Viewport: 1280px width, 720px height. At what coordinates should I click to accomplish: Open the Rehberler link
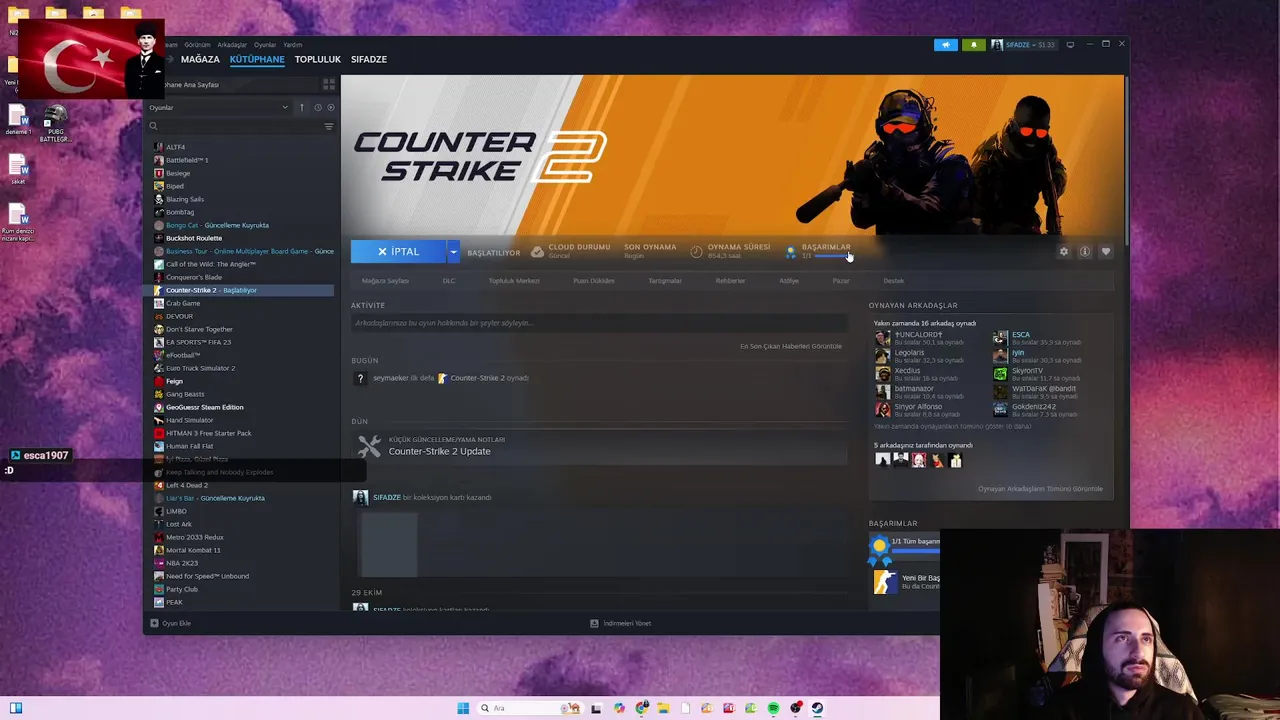pos(730,281)
